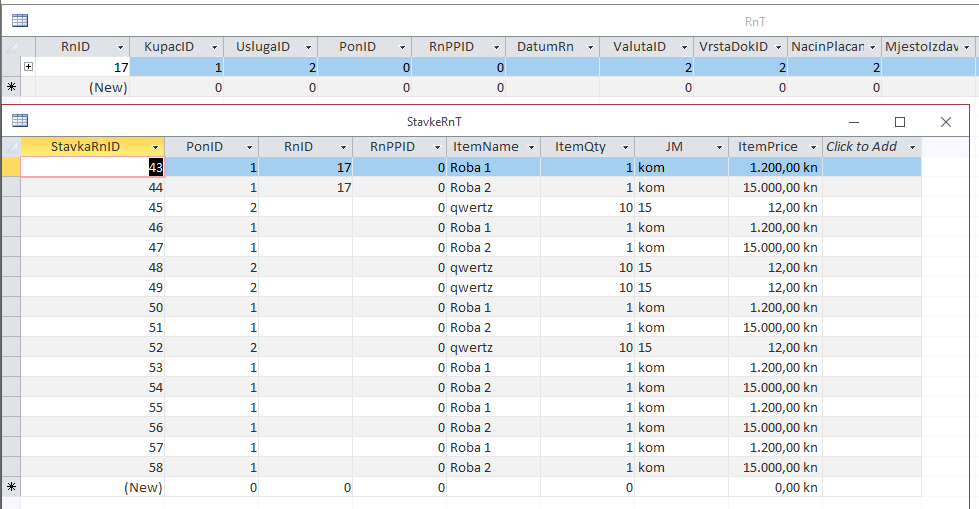The height and width of the screenshot is (509, 979).
Task: Click the ItemPrice cell in row 58
Action: pyautogui.click(x=775, y=467)
